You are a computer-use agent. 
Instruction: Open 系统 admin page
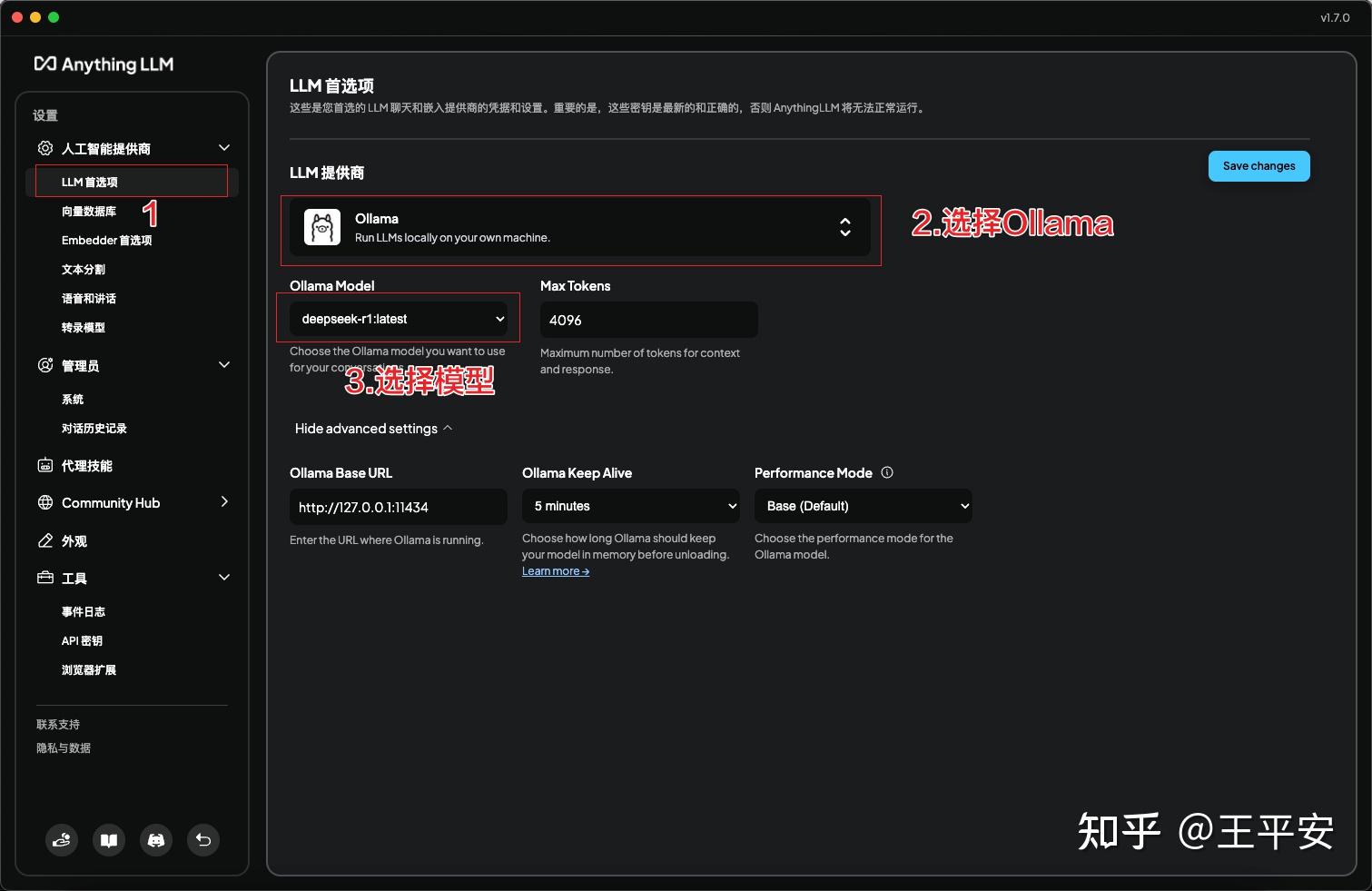pyautogui.click(x=73, y=399)
